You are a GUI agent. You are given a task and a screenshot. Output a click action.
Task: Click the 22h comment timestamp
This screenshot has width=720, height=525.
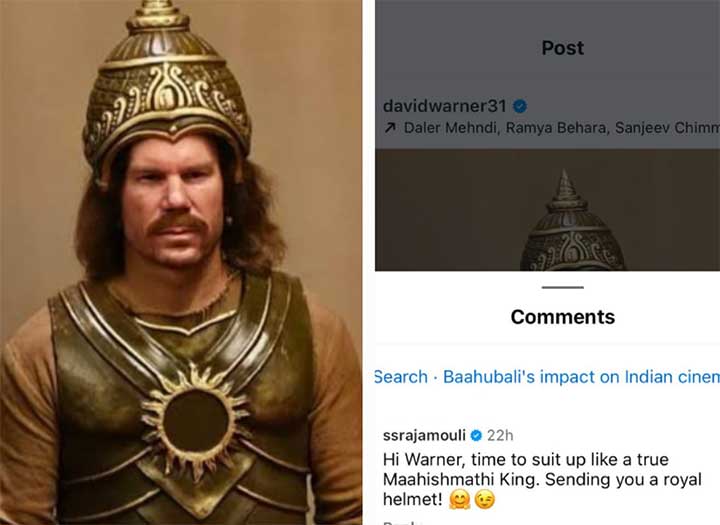point(502,435)
